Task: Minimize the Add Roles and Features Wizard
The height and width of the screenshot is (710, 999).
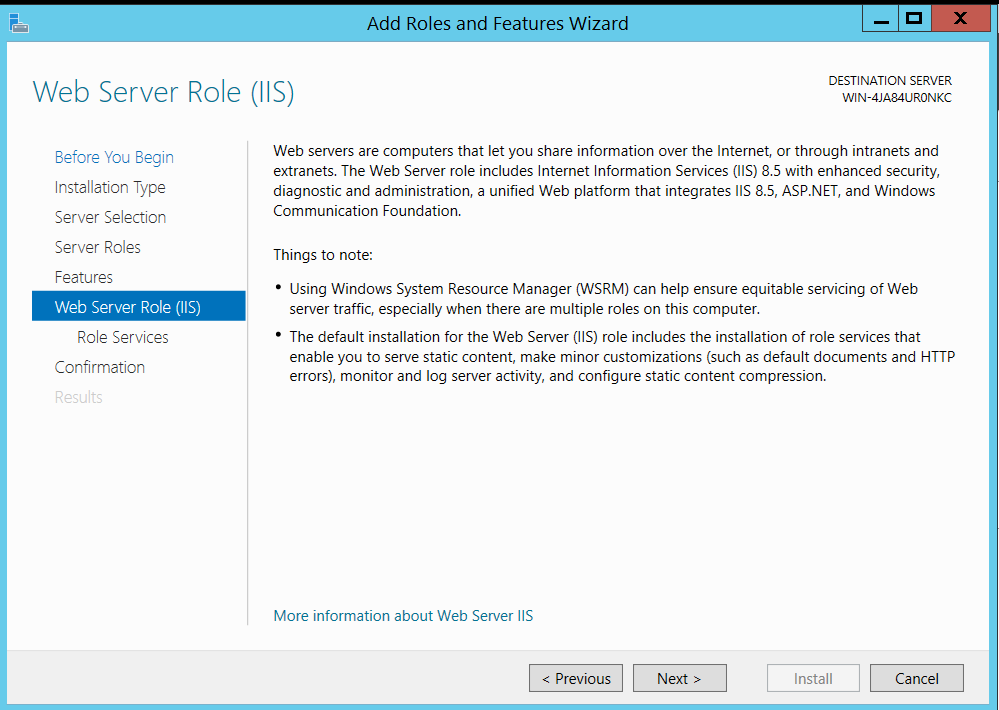Action: (x=880, y=19)
